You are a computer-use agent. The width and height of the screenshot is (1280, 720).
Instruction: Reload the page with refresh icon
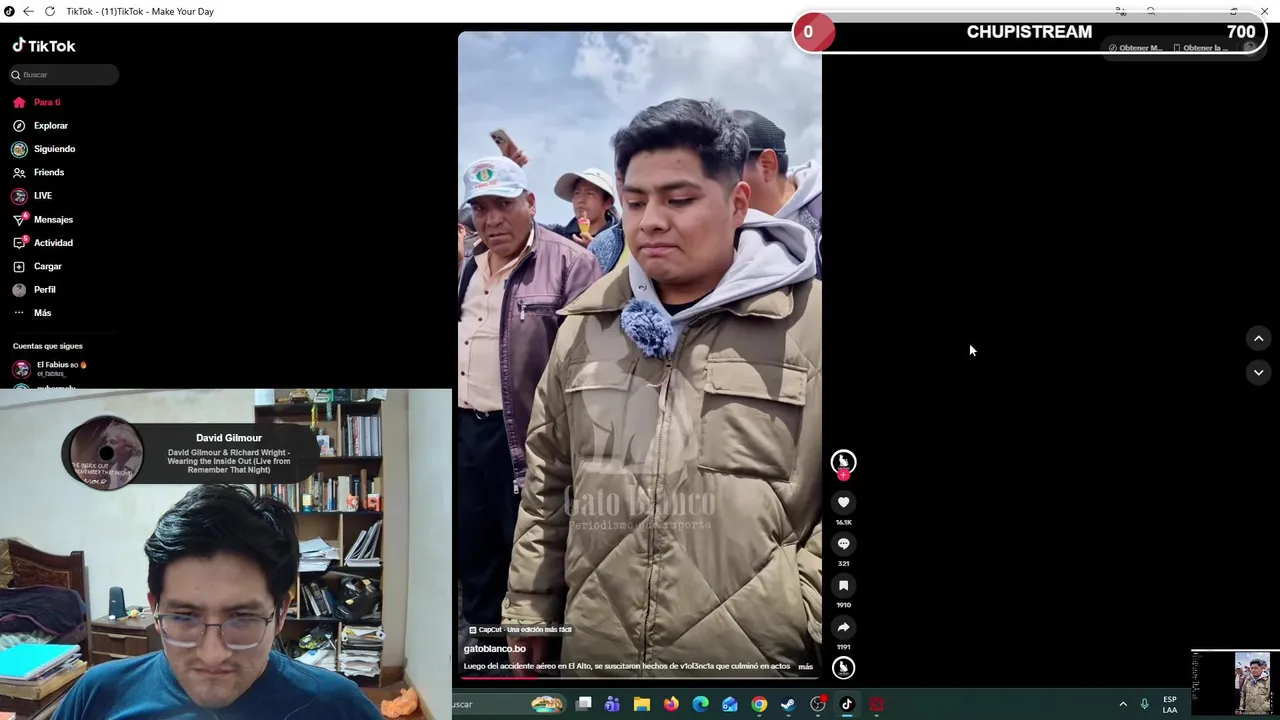click(x=50, y=11)
